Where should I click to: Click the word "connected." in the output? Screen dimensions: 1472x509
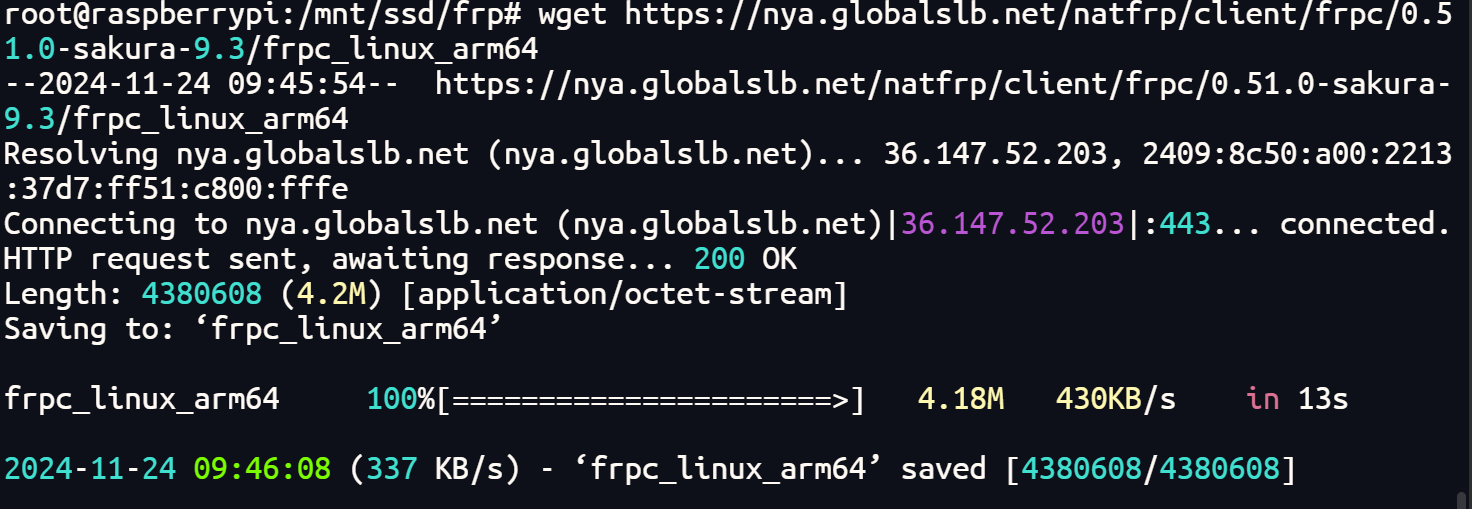pos(1365,224)
